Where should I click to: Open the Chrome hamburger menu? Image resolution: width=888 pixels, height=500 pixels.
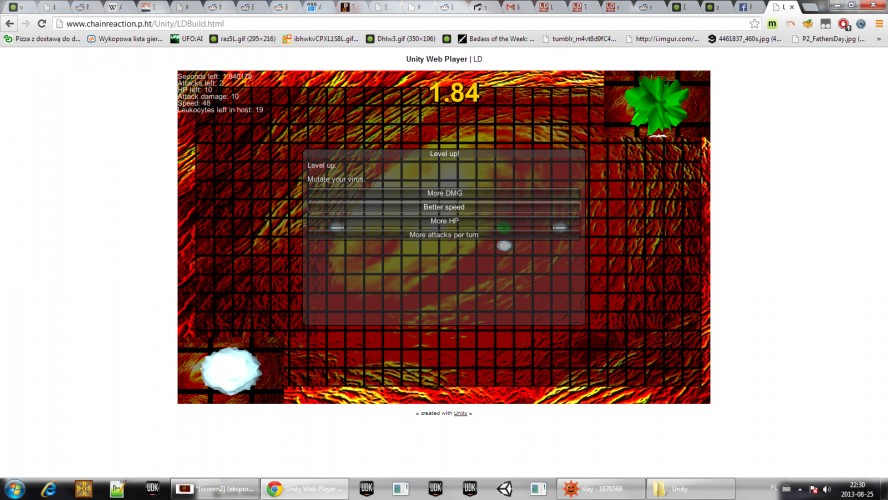(x=879, y=24)
